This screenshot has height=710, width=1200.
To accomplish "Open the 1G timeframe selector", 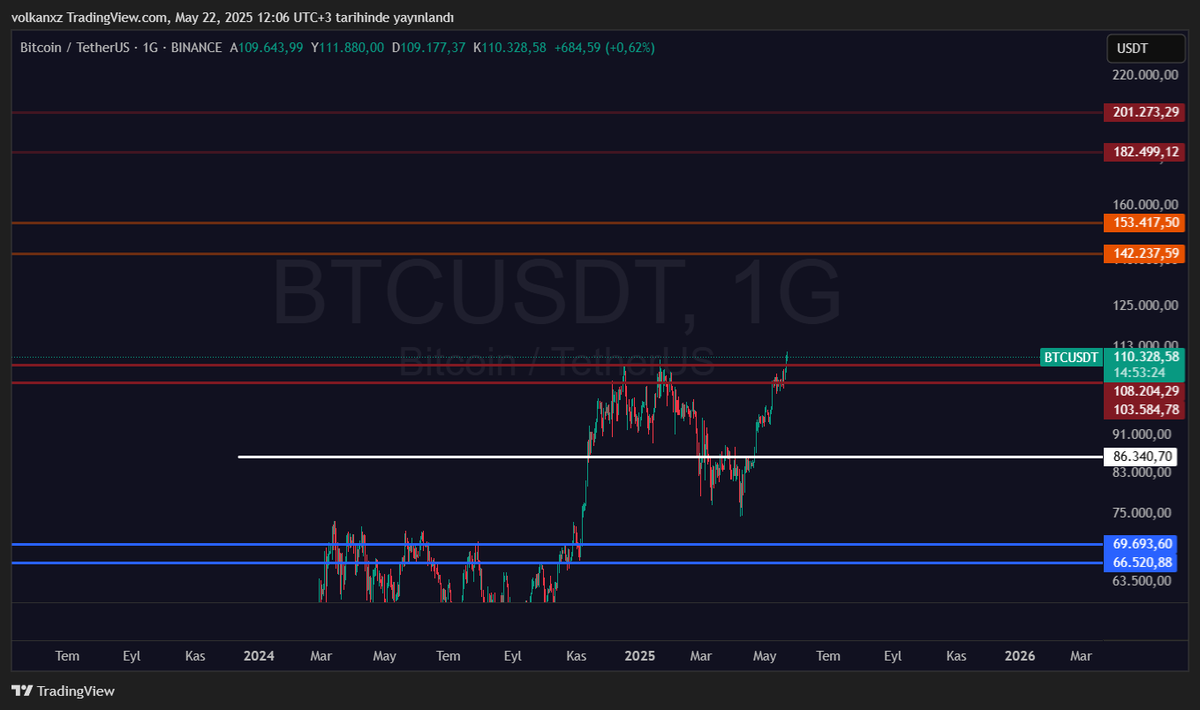I will (152, 47).
